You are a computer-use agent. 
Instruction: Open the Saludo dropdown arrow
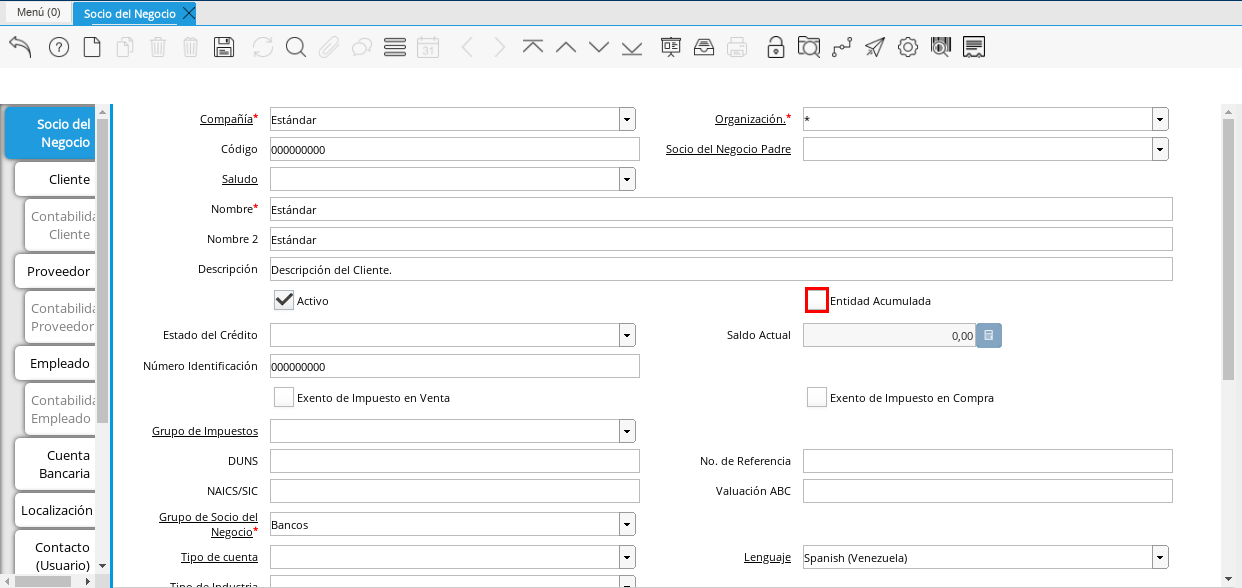(x=627, y=179)
